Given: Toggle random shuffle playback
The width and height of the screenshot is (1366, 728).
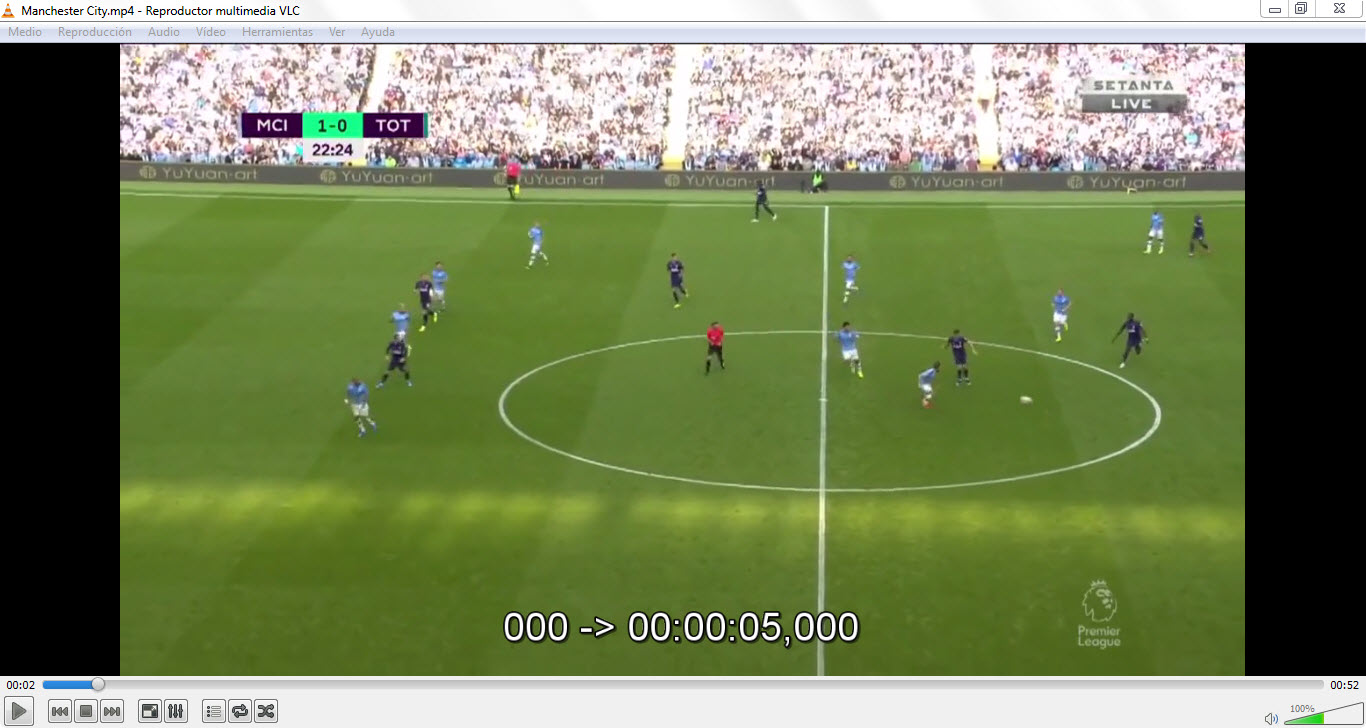Looking at the screenshot, I should [266, 711].
